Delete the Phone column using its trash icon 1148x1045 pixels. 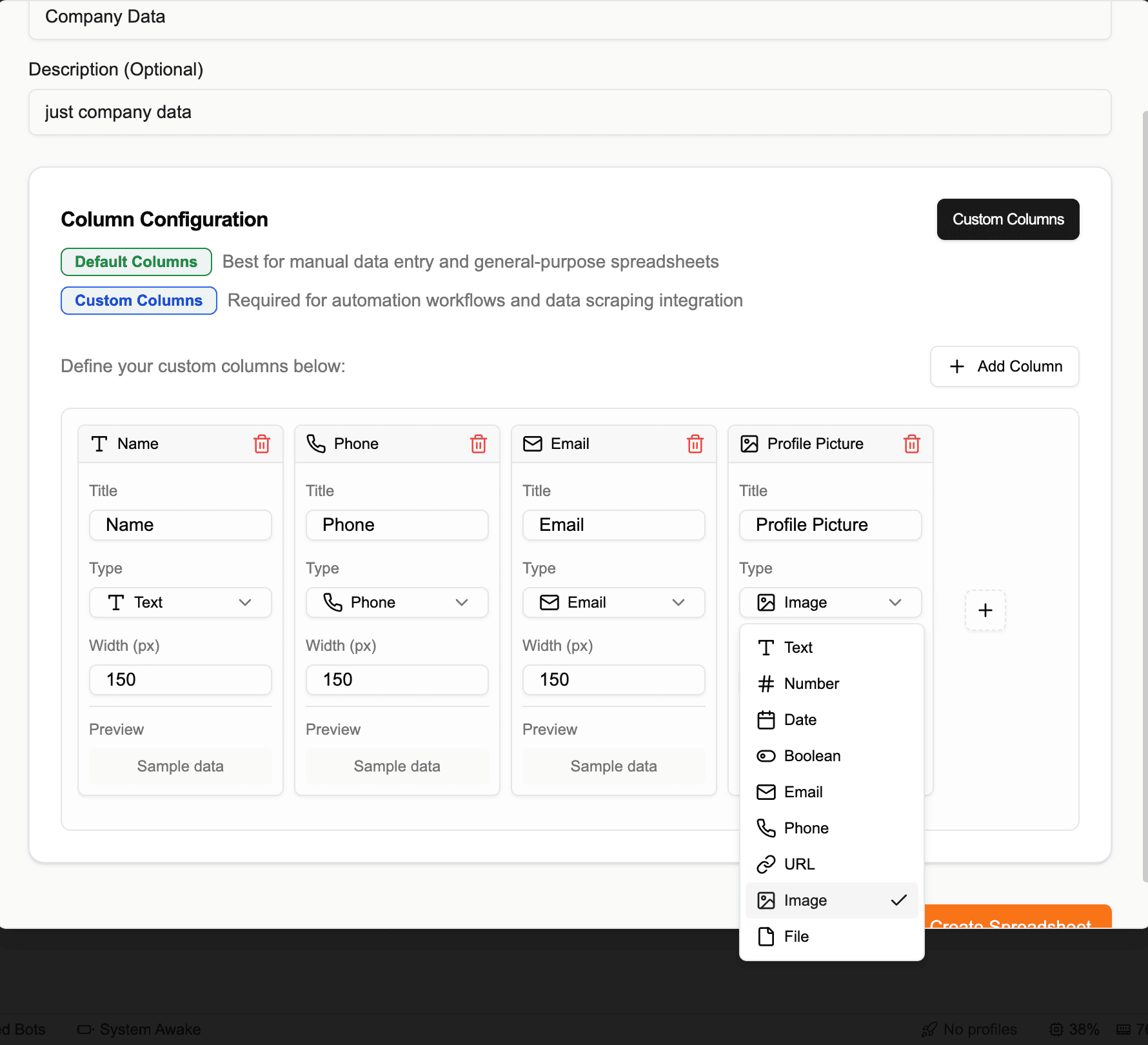click(479, 444)
